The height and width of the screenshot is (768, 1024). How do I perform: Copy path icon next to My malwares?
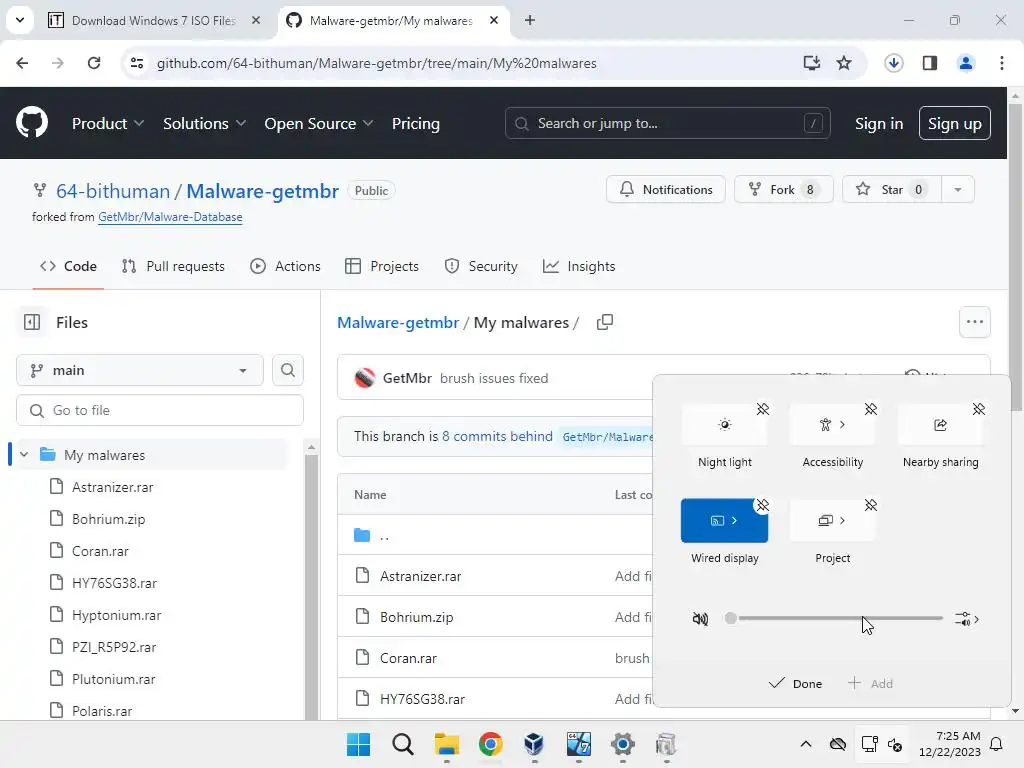605,322
